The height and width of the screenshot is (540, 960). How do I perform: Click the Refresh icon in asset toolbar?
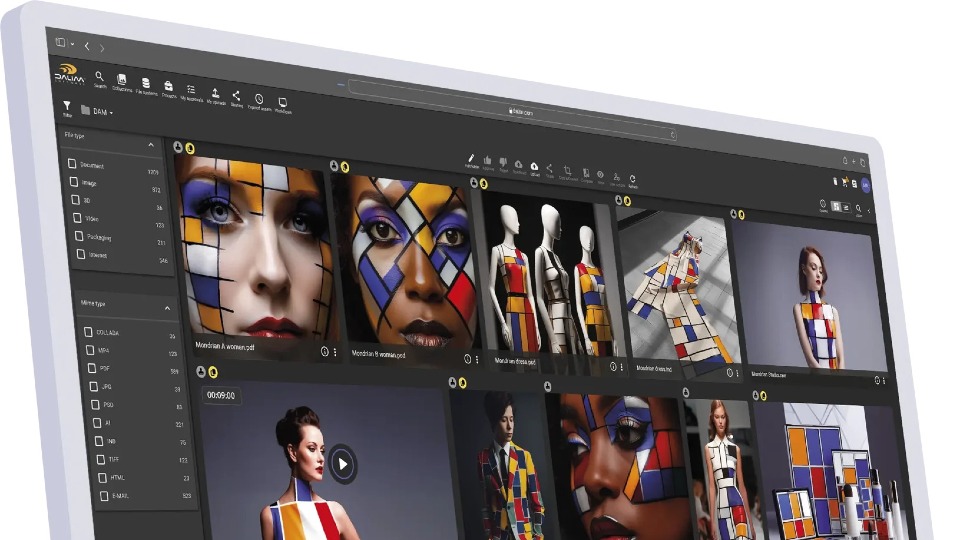pyautogui.click(x=632, y=179)
